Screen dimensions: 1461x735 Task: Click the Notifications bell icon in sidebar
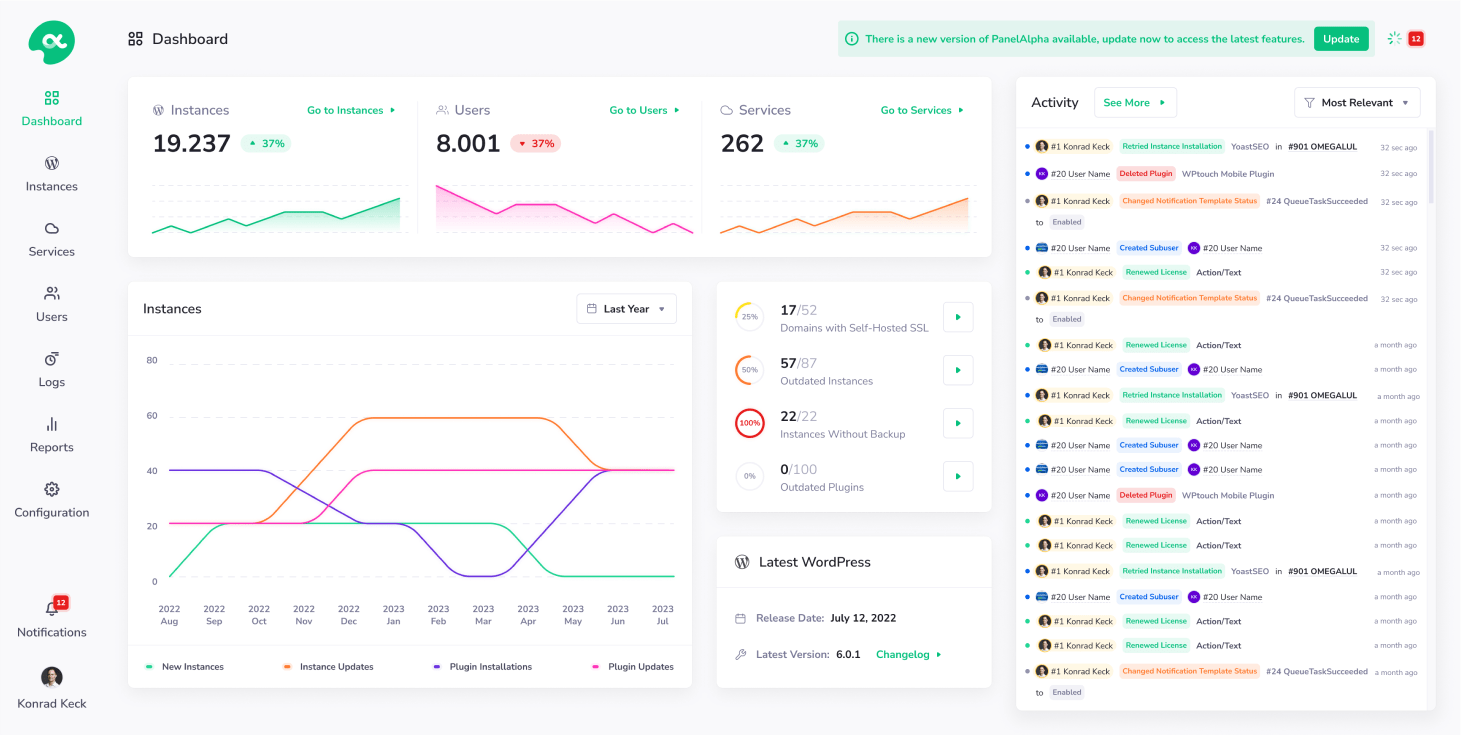click(52, 608)
